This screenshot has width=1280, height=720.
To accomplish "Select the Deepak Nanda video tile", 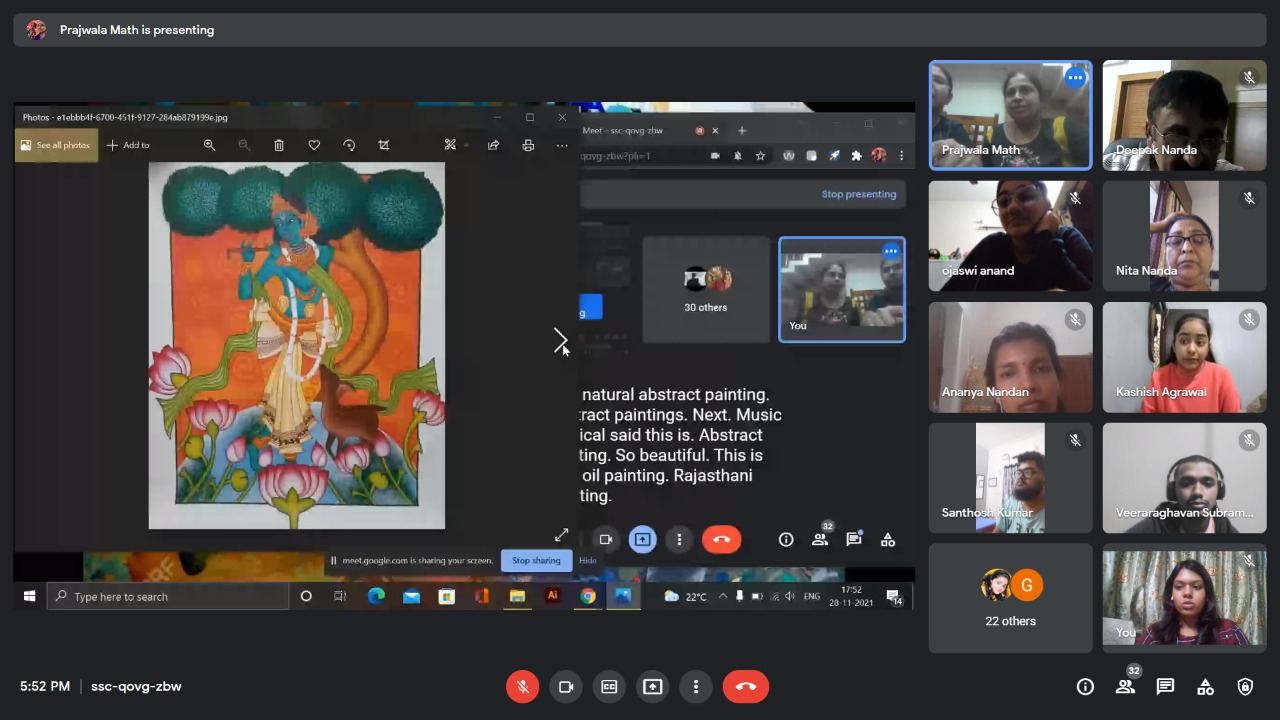I will coord(1184,115).
